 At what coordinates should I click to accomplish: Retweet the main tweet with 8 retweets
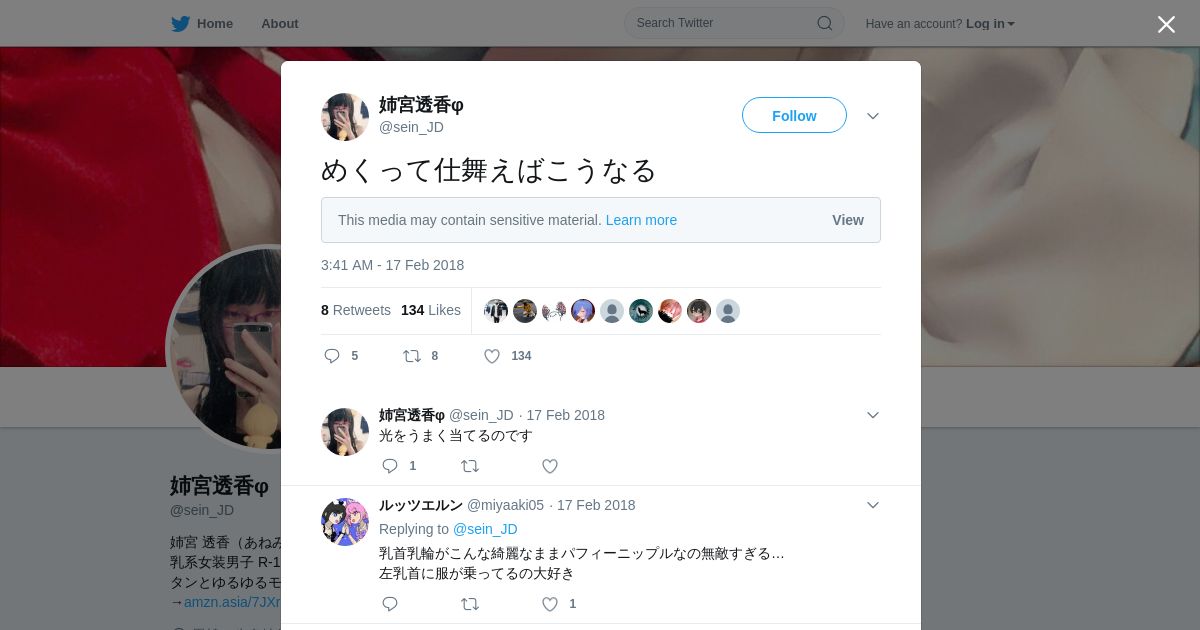(x=411, y=356)
